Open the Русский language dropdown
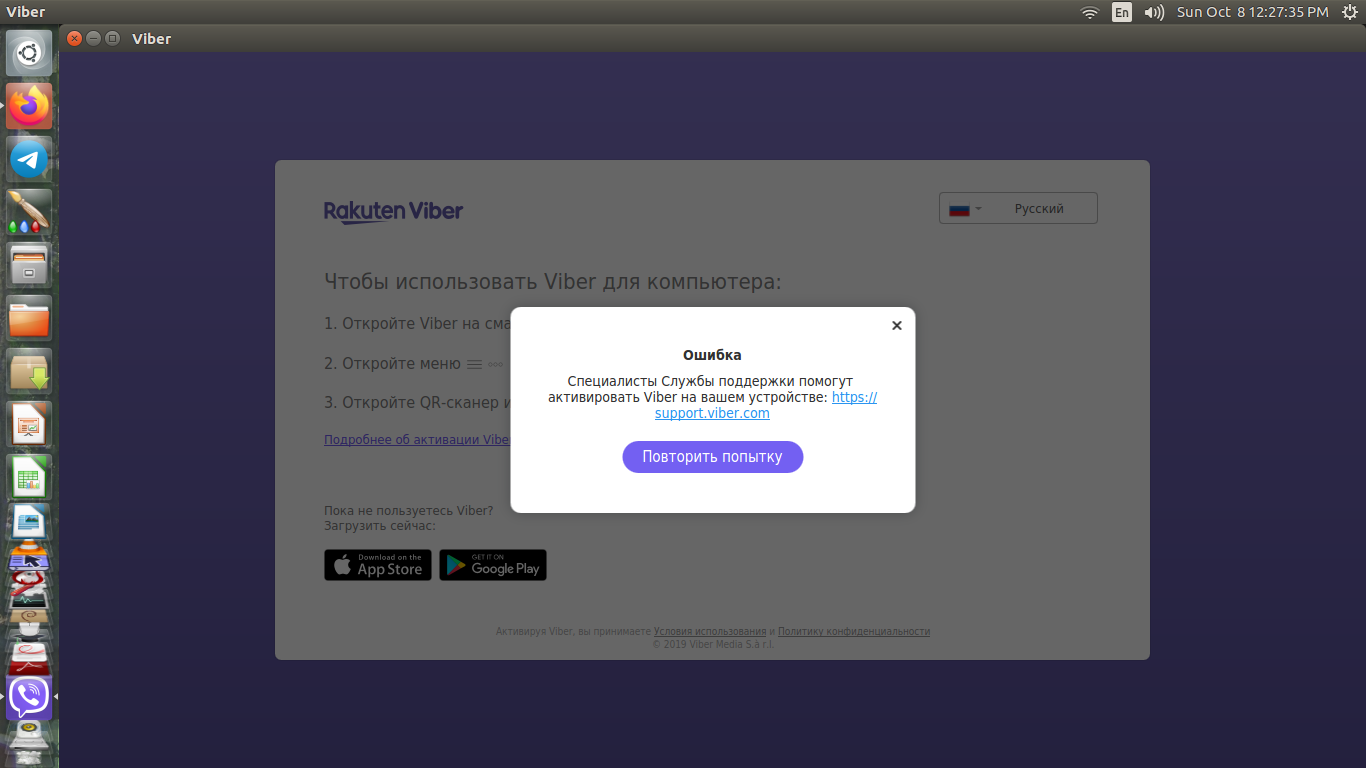This screenshot has height=768, width=1366. pos(1018,208)
